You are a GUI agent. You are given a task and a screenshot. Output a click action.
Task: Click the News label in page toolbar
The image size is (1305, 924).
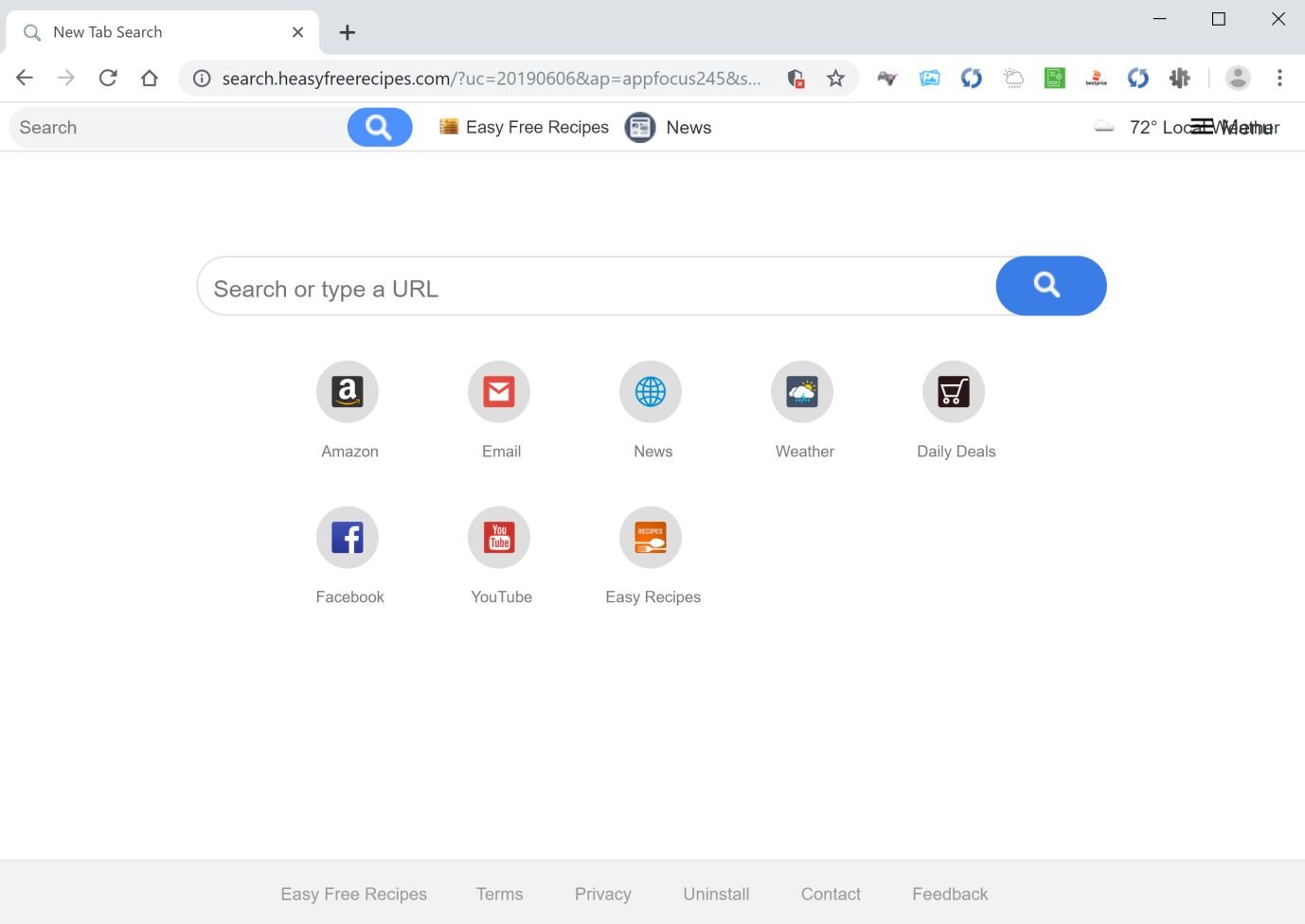click(688, 128)
